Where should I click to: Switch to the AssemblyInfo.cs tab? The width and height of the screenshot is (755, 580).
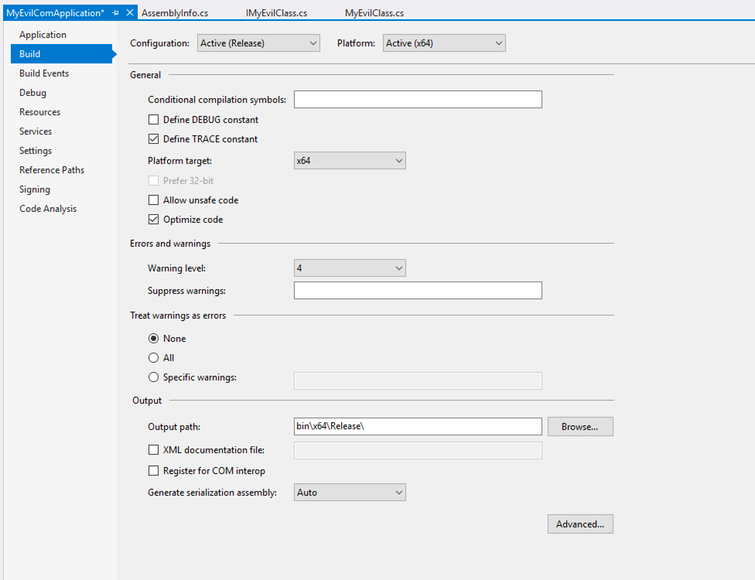pyautogui.click(x=175, y=13)
